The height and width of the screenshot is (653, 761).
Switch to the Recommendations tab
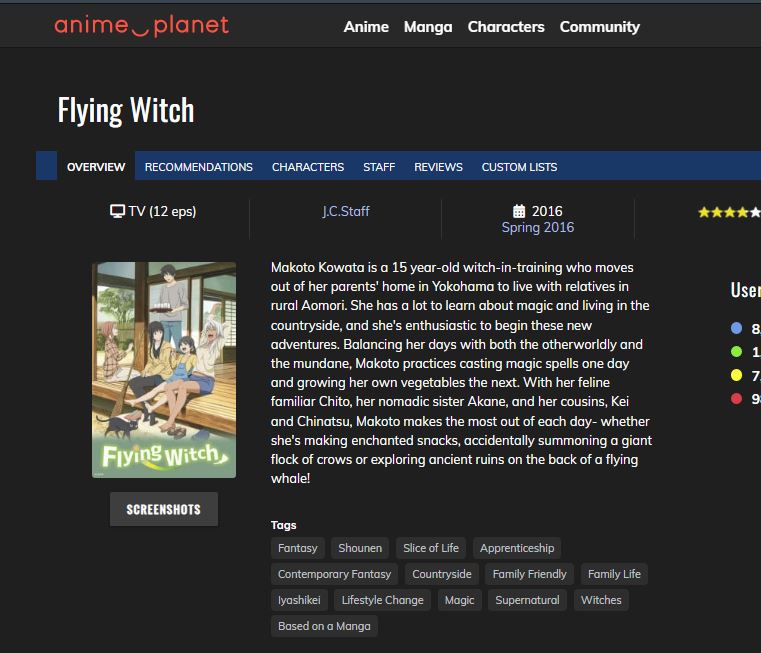[x=199, y=167]
